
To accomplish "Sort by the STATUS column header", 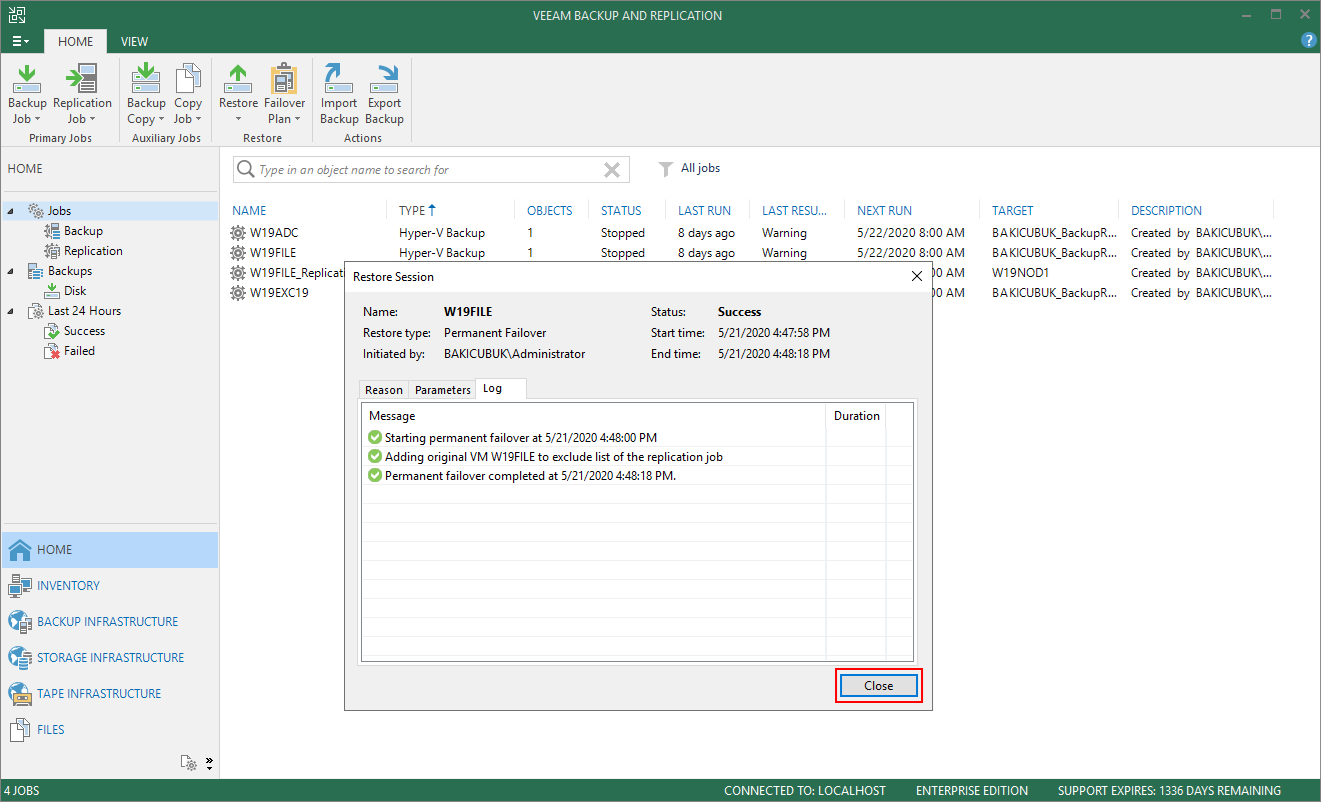I will pyautogui.click(x=621, y=211).
